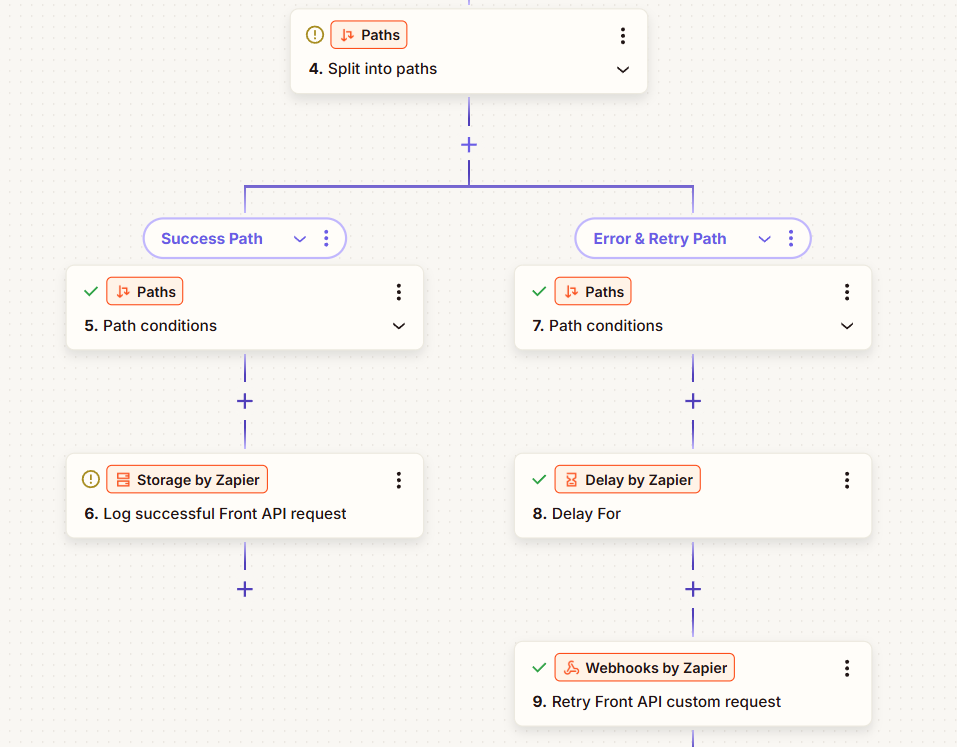Select the Paths badge on step 7

pyautogui.click(x=593, y=291)
